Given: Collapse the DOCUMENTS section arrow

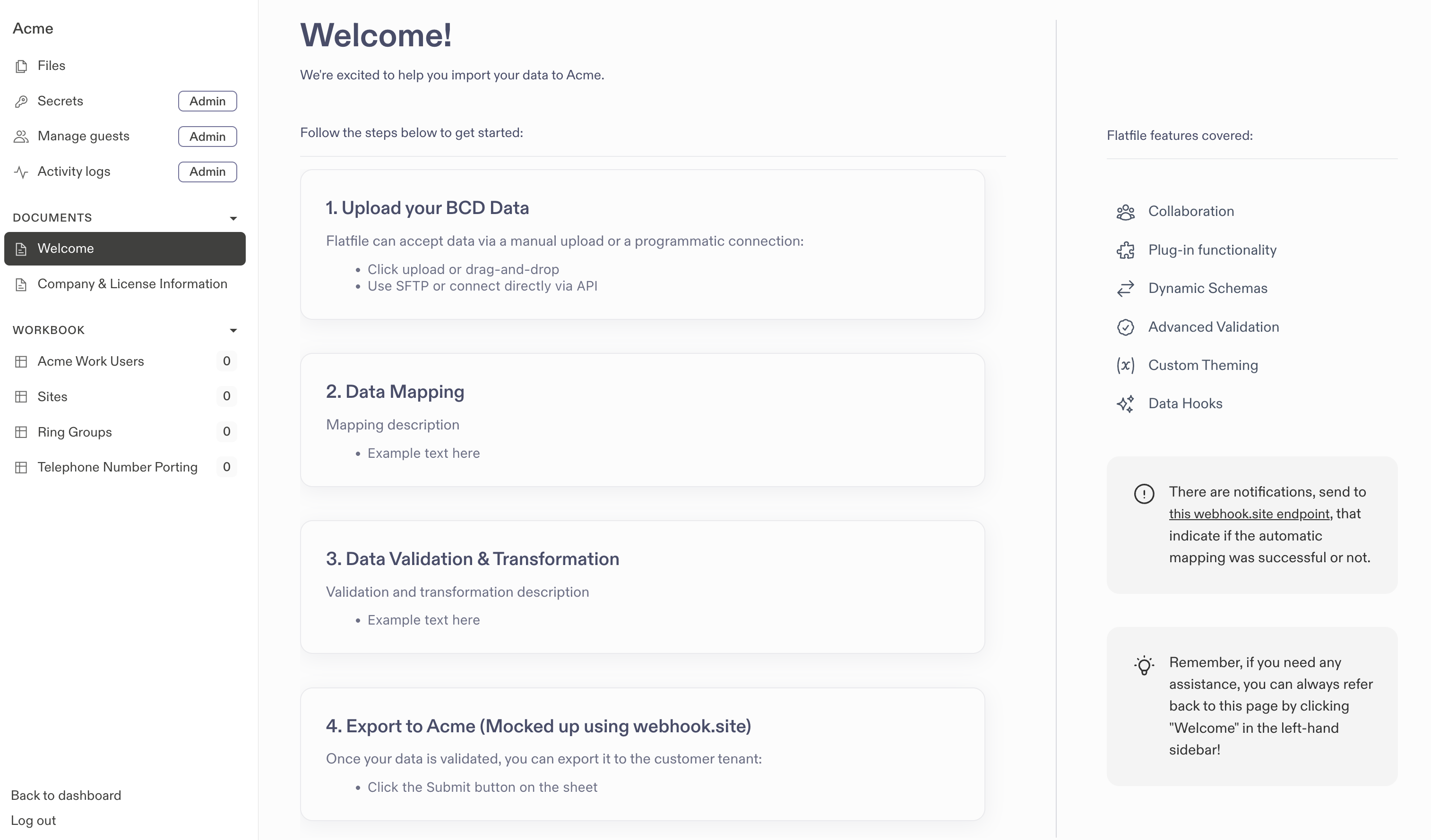Looking at the screenshot, I should tap(233, 219).
